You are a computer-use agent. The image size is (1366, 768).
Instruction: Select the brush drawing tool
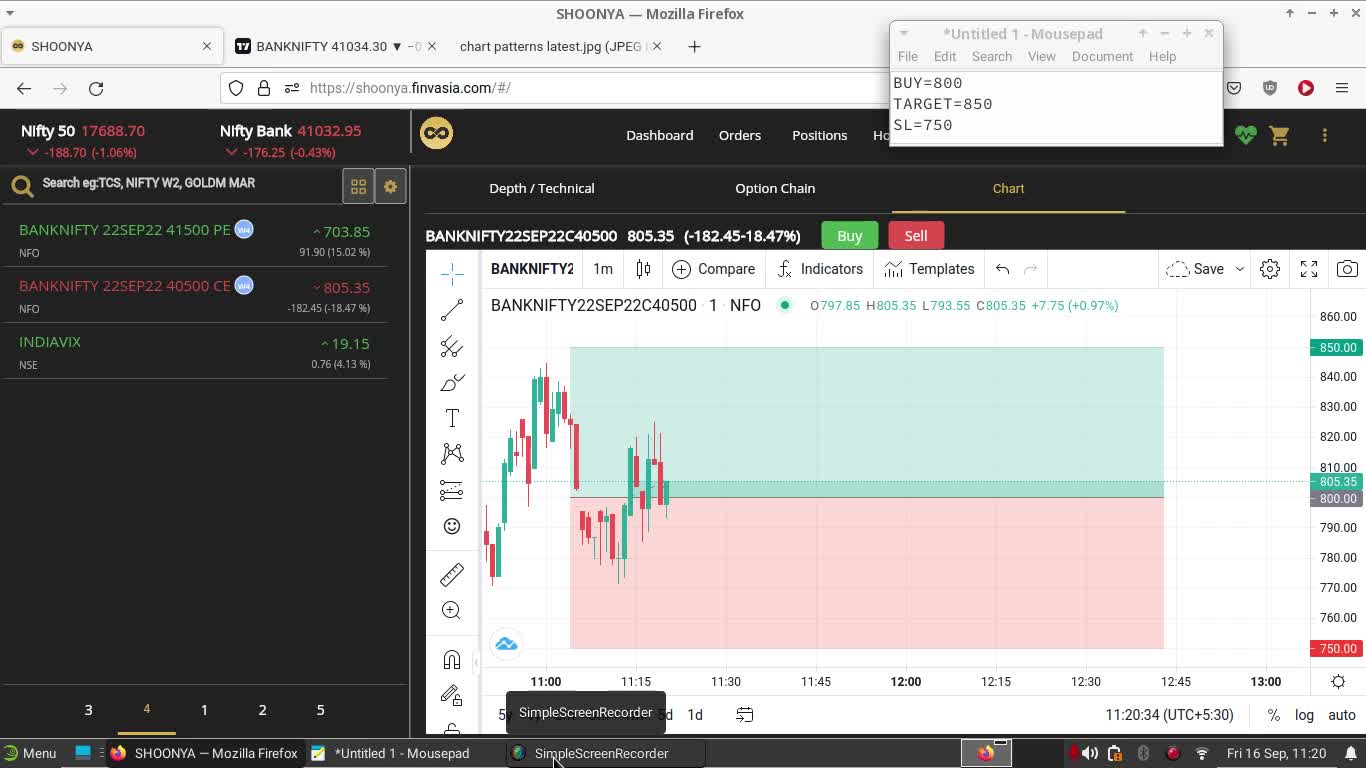pos(452,383)
